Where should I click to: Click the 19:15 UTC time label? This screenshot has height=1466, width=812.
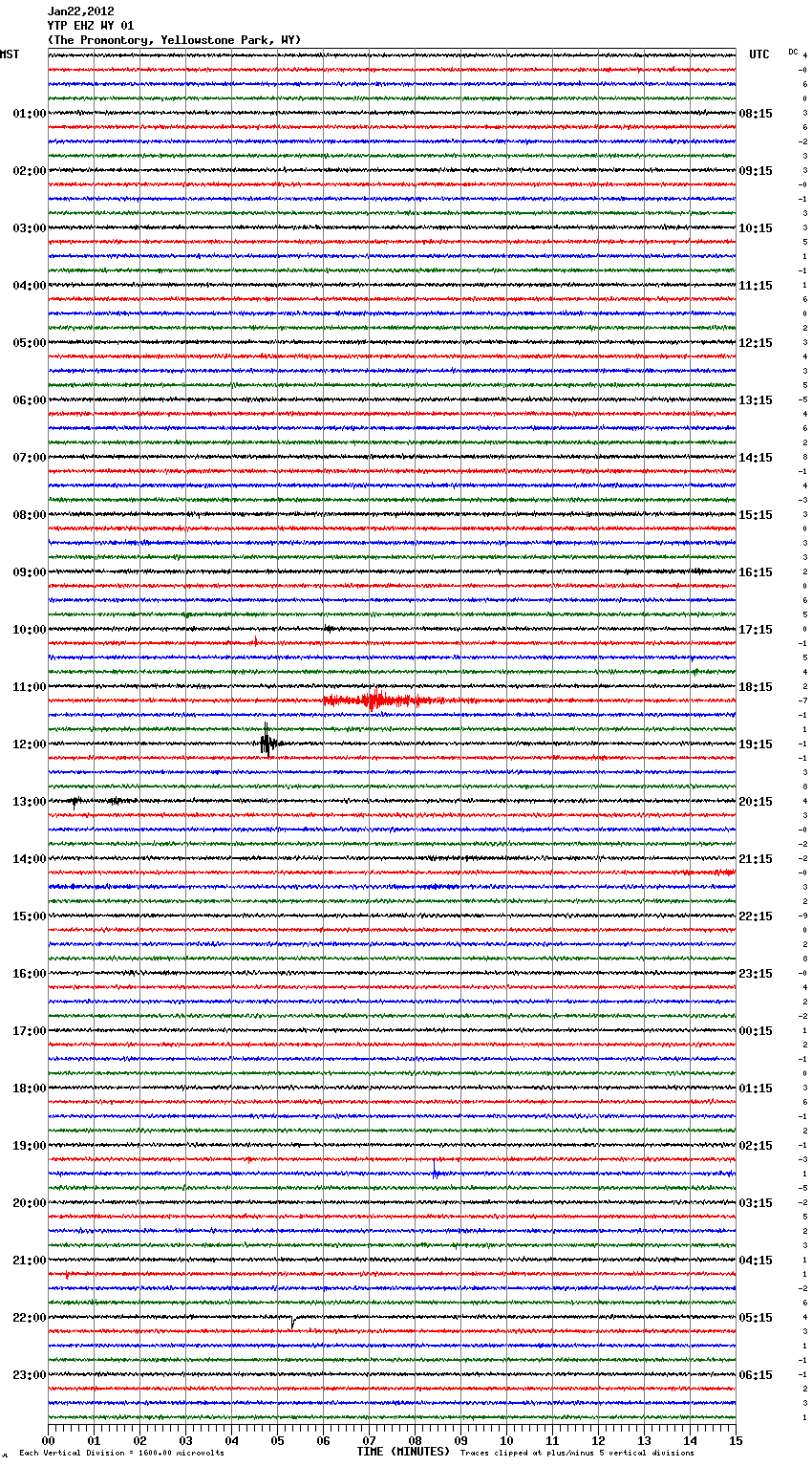tap(756, 744)
